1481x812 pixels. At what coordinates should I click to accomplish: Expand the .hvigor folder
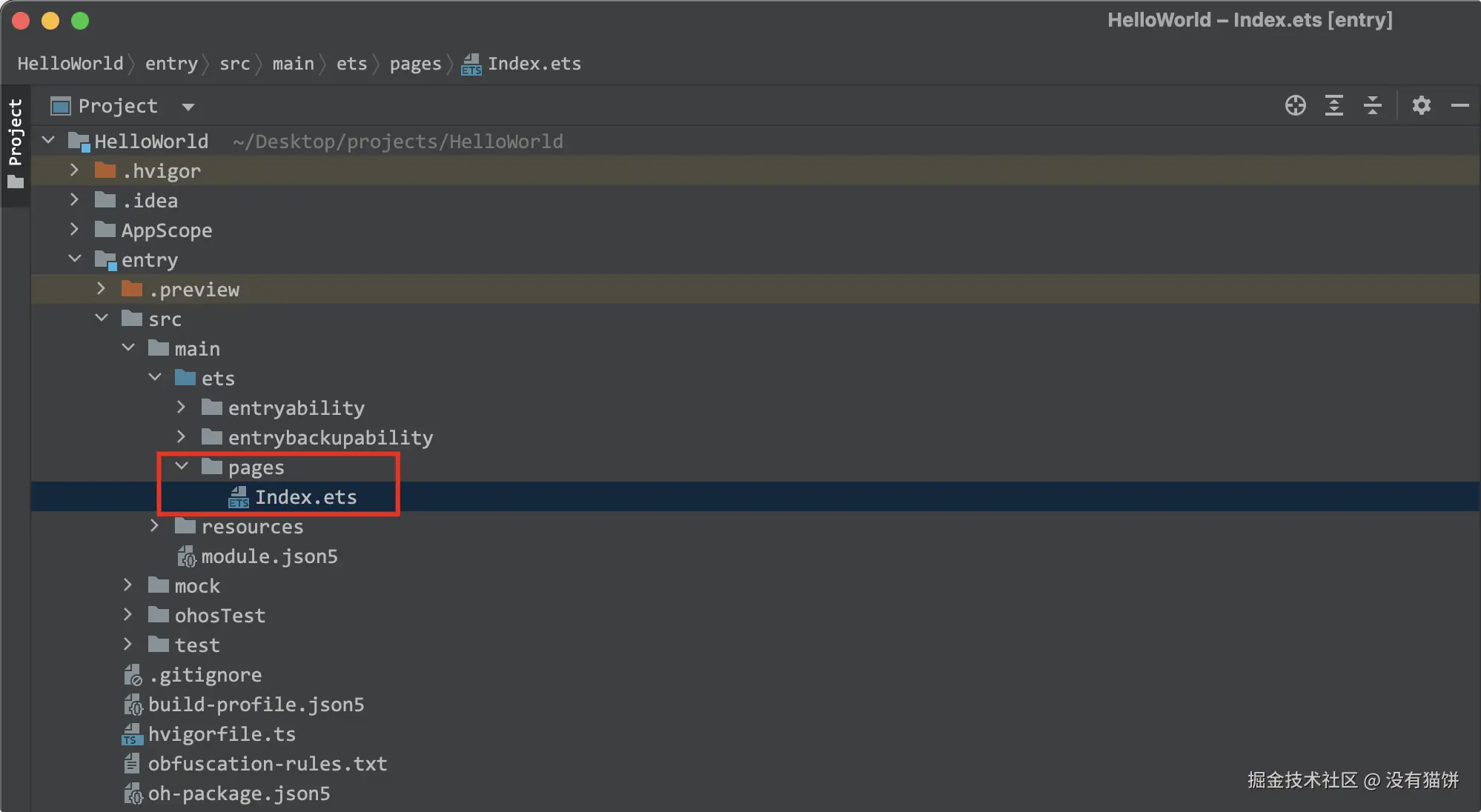(74, 170)
